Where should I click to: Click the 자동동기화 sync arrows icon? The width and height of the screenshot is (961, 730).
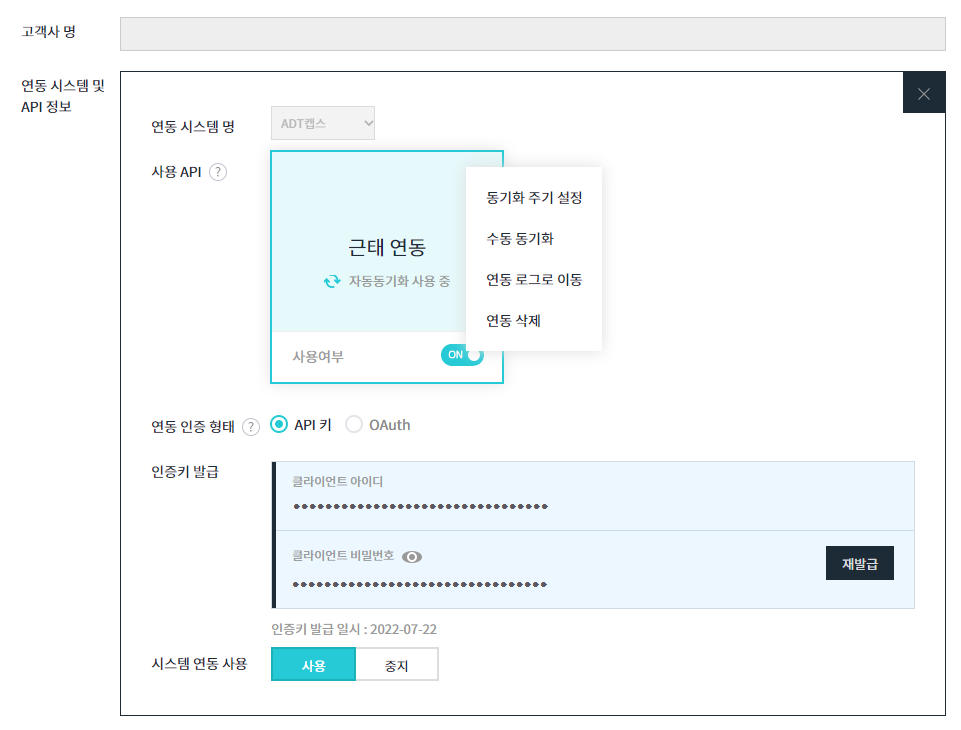[x=332, y=282]
